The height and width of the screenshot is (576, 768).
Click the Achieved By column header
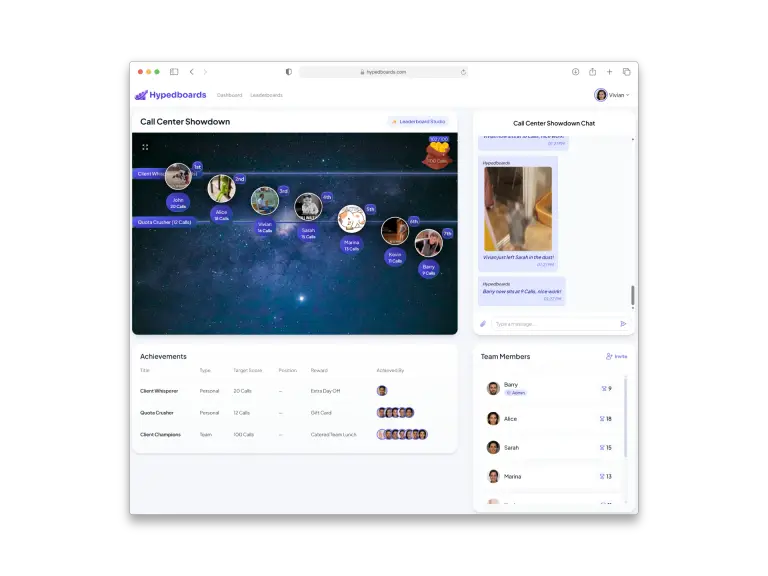tap(390, 370)
